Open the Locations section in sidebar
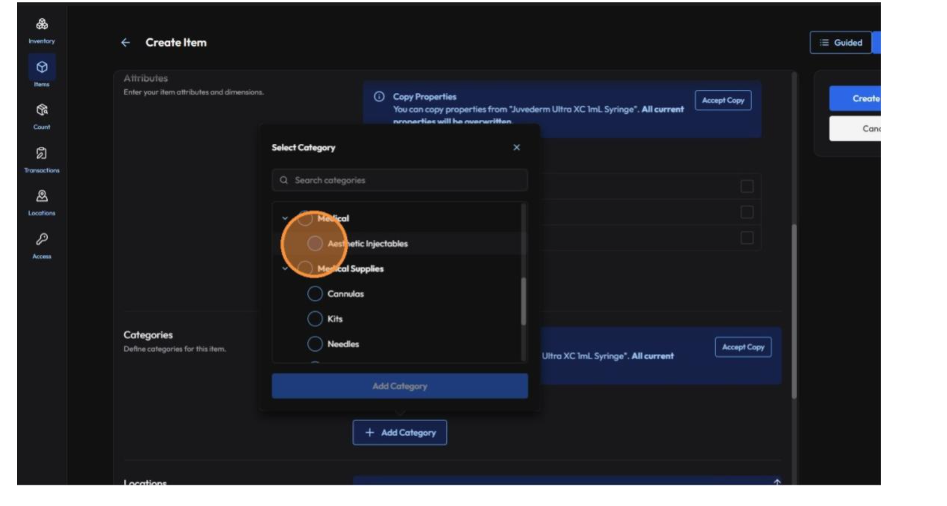Viewport: 947px width, 506px height. [42, 203]
